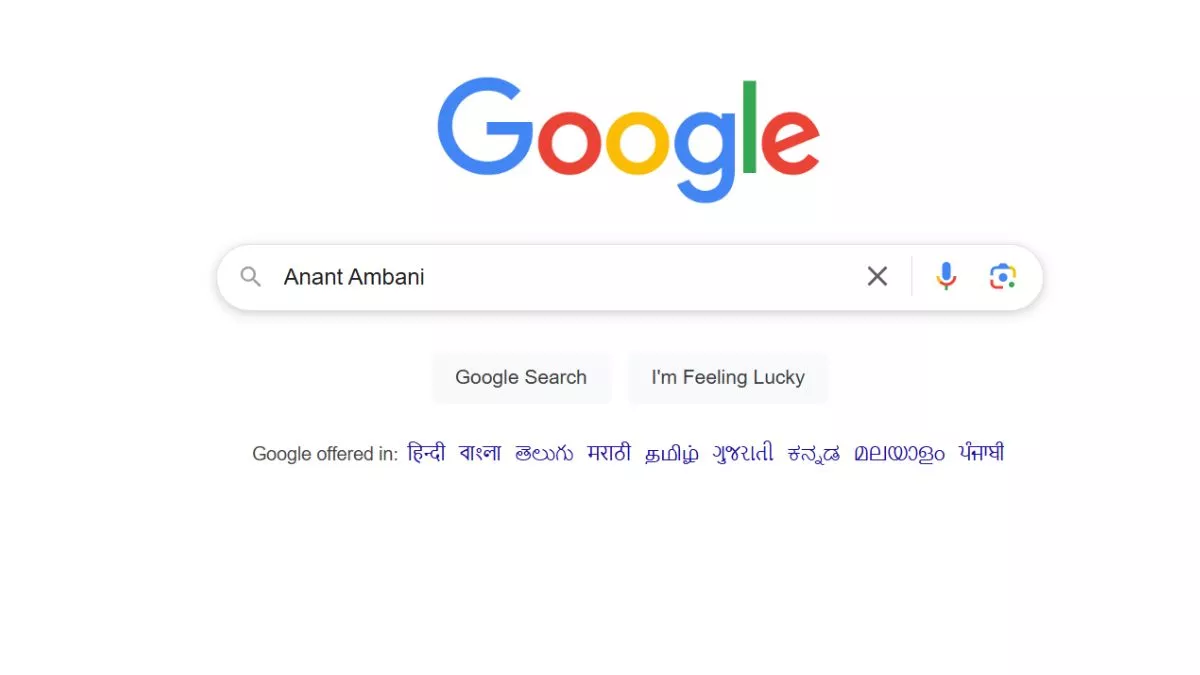
Task: Select the Bengali (বাংলা) language link
Action: point(480,453)
